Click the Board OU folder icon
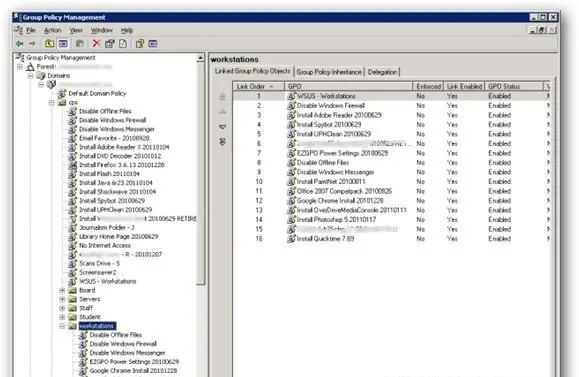Viewport: 579px width, 377px height. pos(73,290)
